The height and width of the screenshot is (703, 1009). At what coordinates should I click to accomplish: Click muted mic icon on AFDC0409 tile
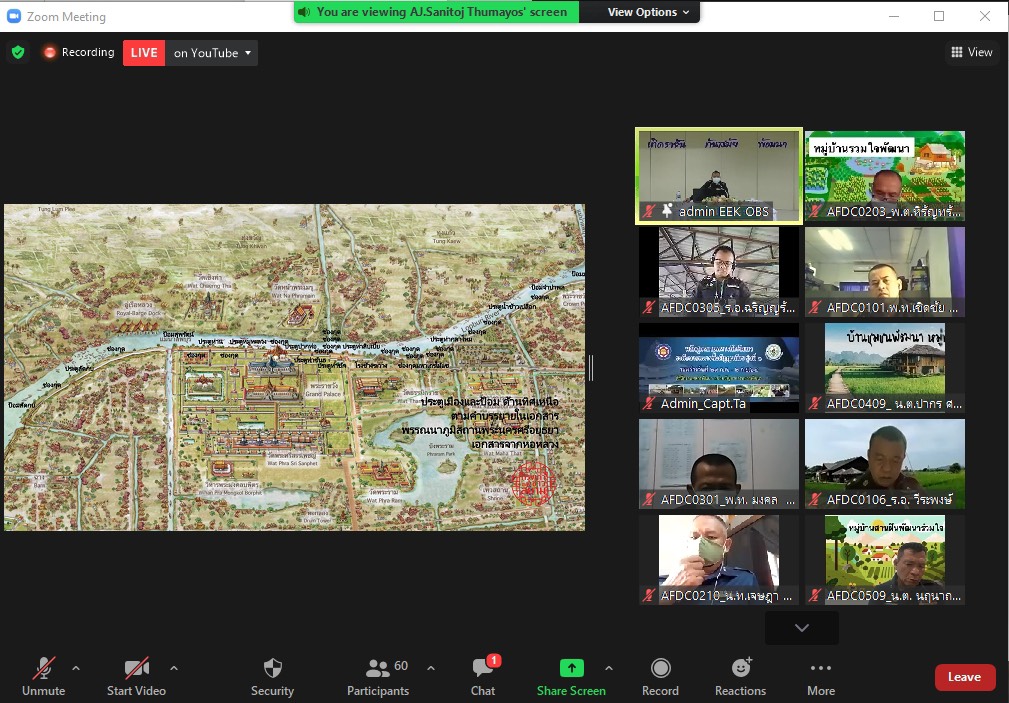[x=815, y=403]
